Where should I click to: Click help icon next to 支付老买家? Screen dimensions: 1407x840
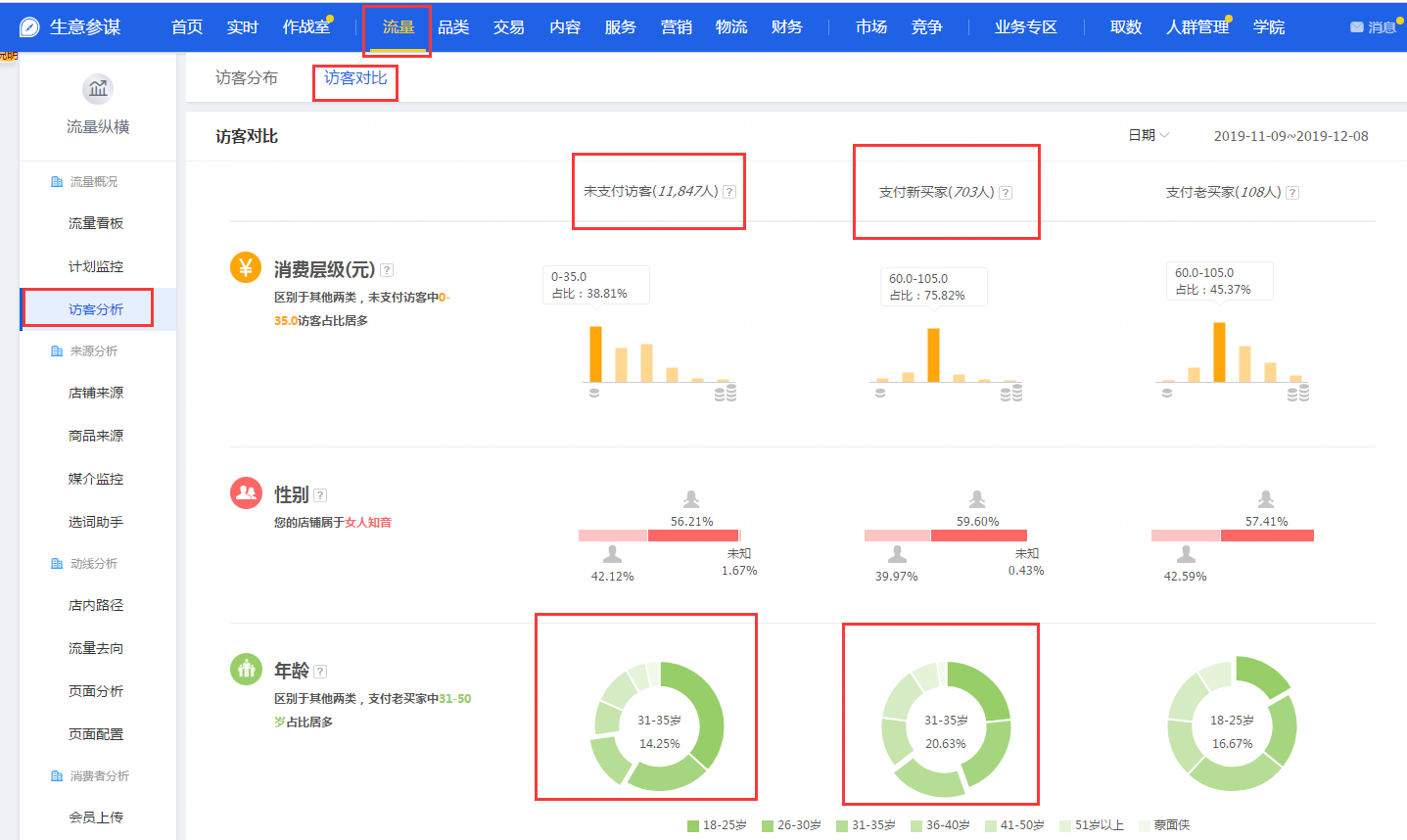pos(1292,193)
